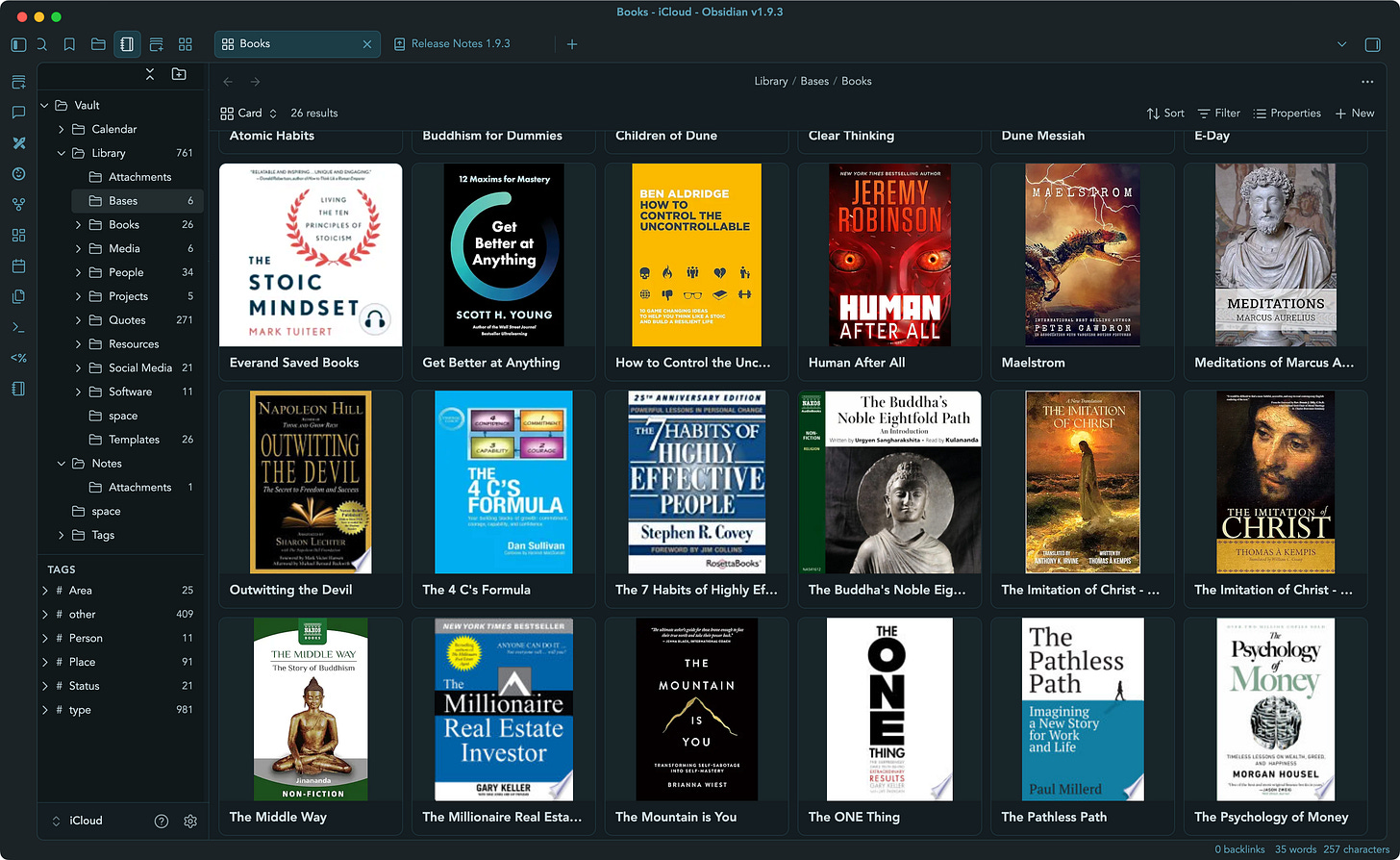This screenshot has width=1400, height=860.
Task: Select the Attachments folder under Notes
Action: [137, 488]
